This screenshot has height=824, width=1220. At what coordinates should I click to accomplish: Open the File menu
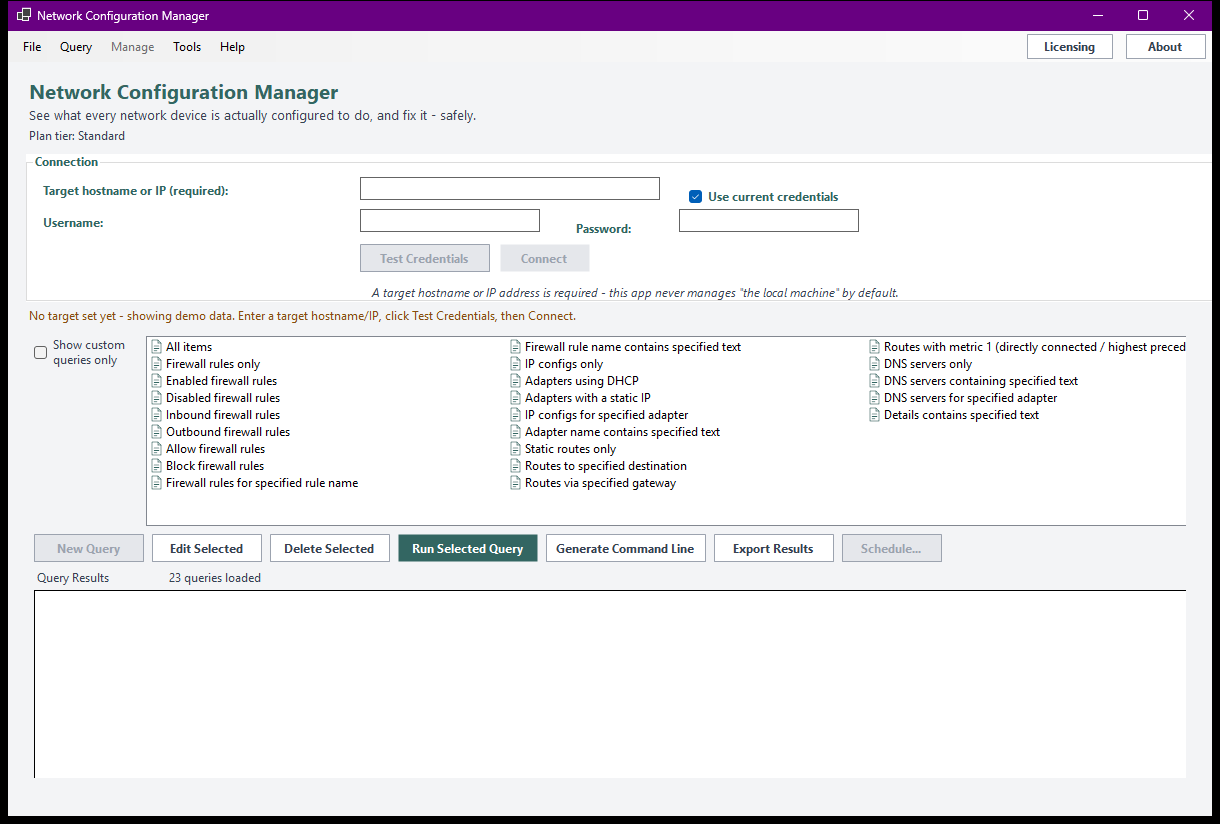point(32,47)
